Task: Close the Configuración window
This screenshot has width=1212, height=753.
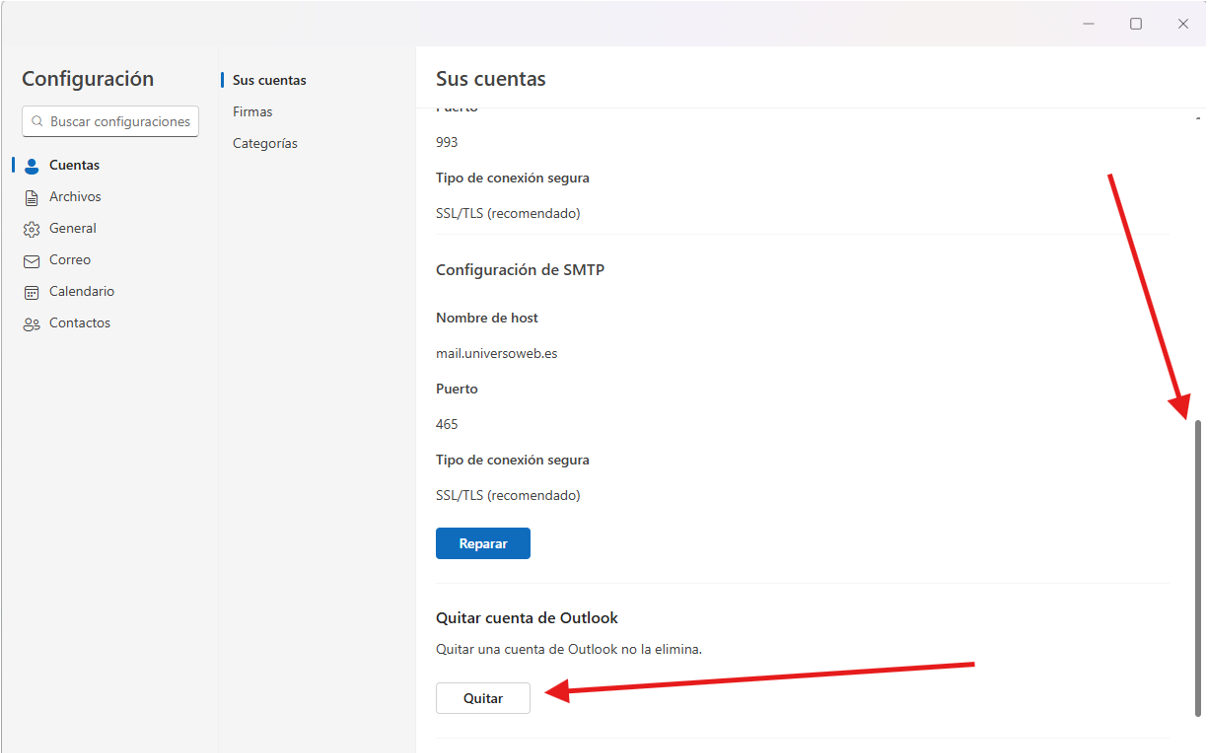Action: [x=1183, y=24]
